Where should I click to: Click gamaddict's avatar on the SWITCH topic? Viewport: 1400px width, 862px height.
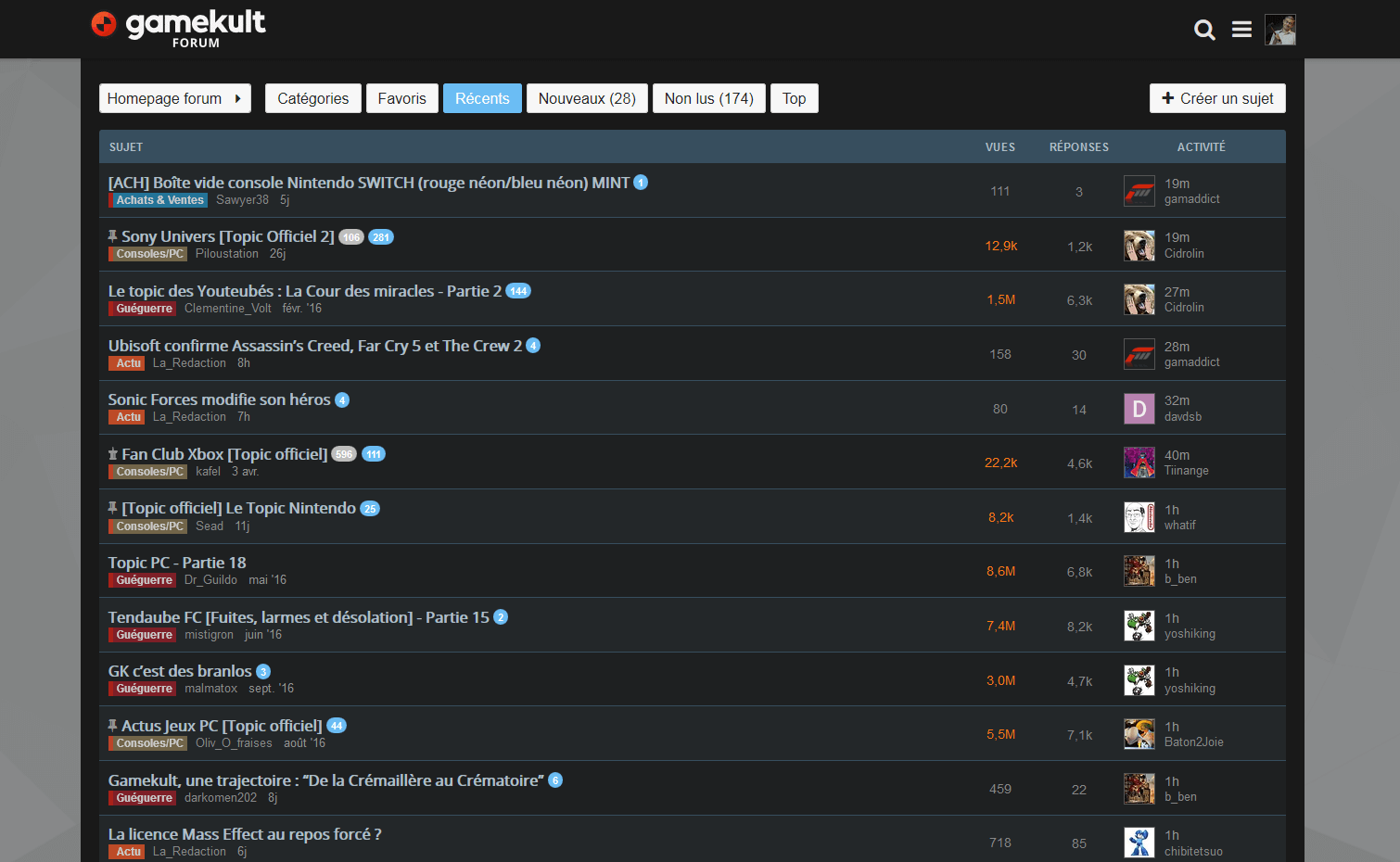[1139, 191]
